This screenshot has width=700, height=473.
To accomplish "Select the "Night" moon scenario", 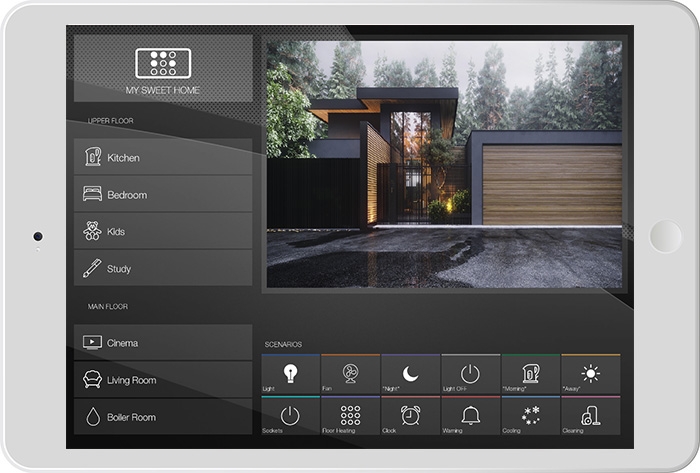I will point(410,373).
